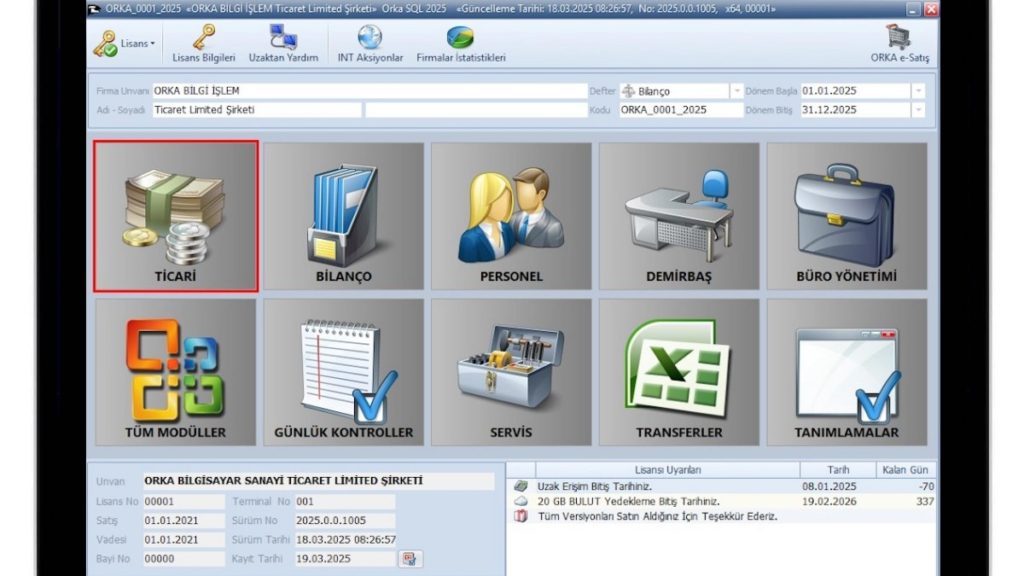1024x576 pixels.
Task: Open the DEMİRBAŞ module tile
Action: coord(679,216)
